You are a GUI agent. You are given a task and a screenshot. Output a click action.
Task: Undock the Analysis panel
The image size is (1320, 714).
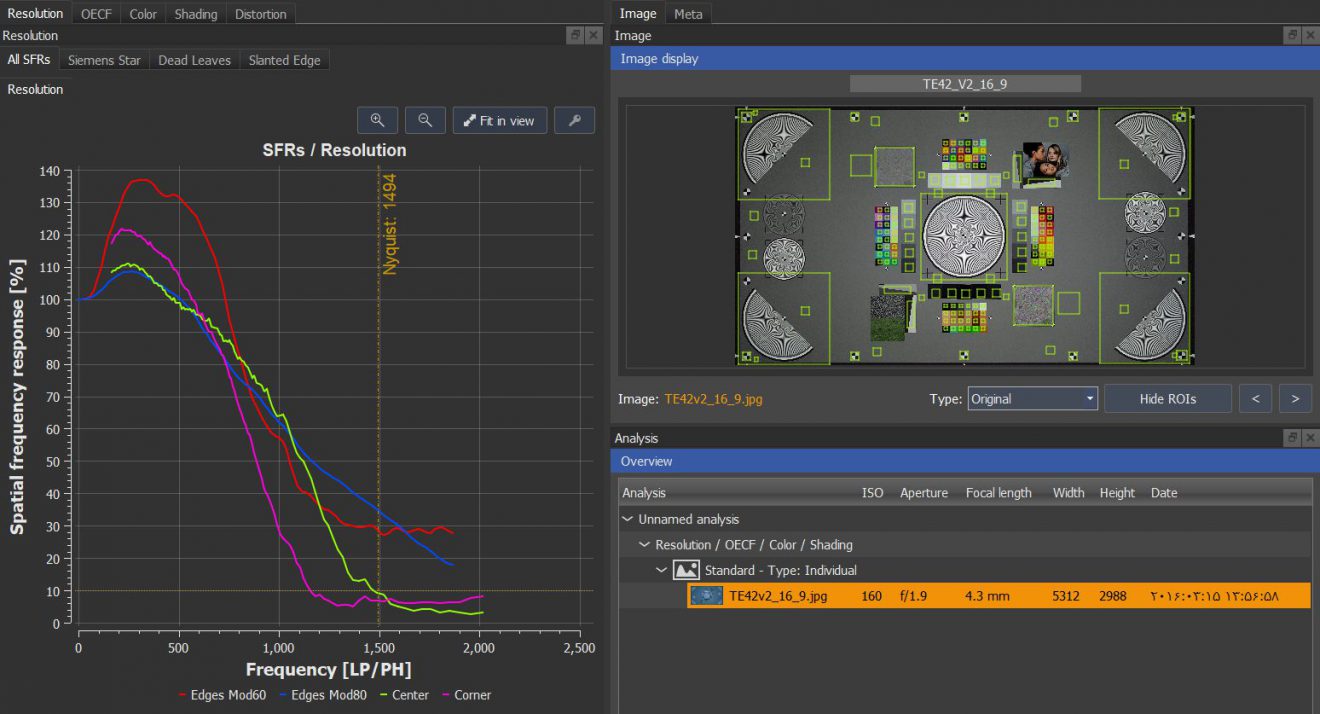1292,438
